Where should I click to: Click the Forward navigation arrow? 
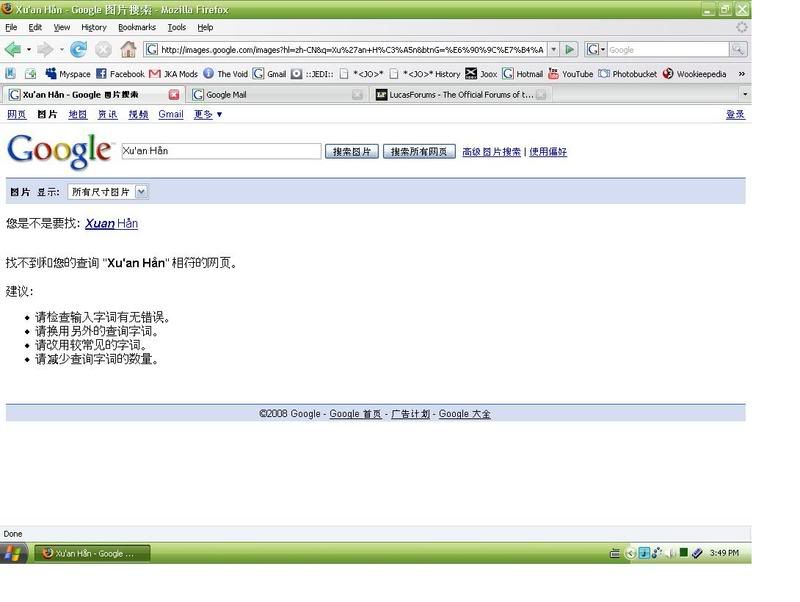[x=45, y=49]
